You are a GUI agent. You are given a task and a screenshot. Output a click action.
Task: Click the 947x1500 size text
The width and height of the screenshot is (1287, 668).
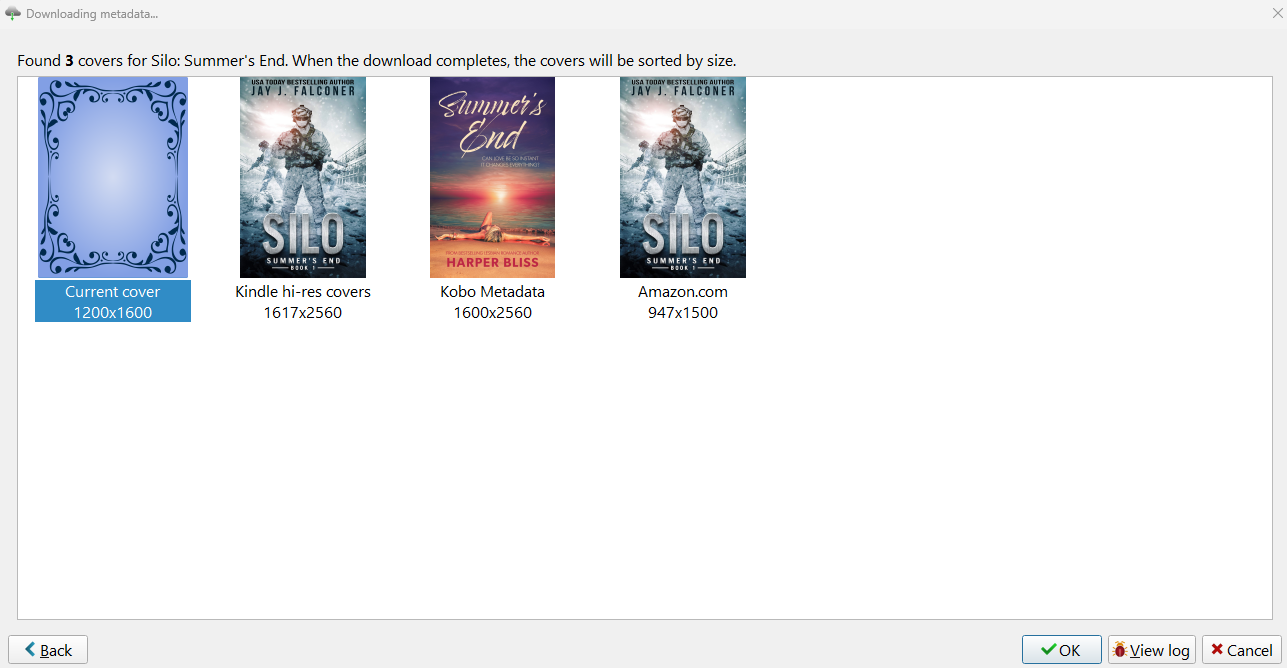click(x=683, y=313)
